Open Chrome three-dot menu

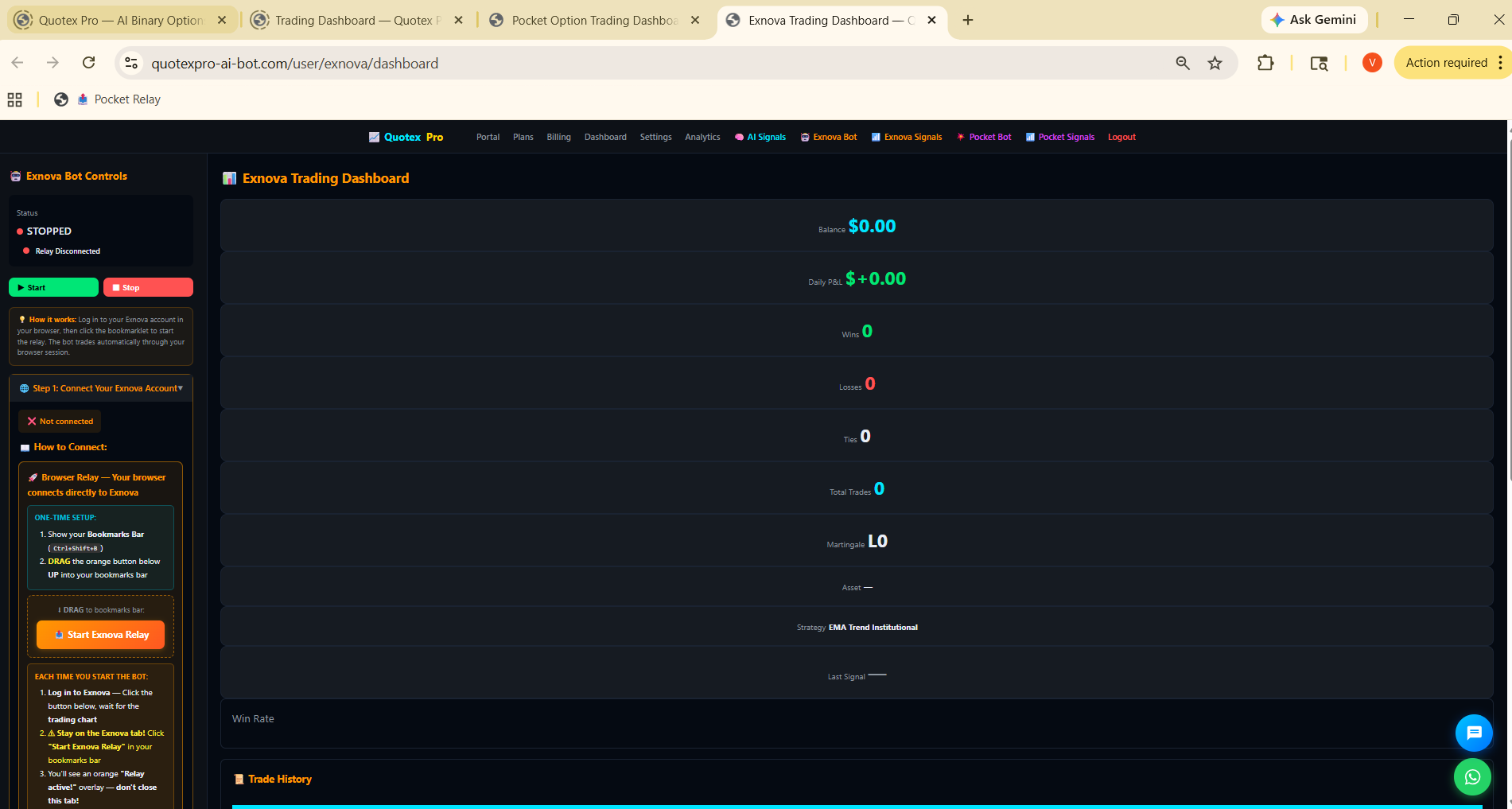click(x=1500, y=63)
